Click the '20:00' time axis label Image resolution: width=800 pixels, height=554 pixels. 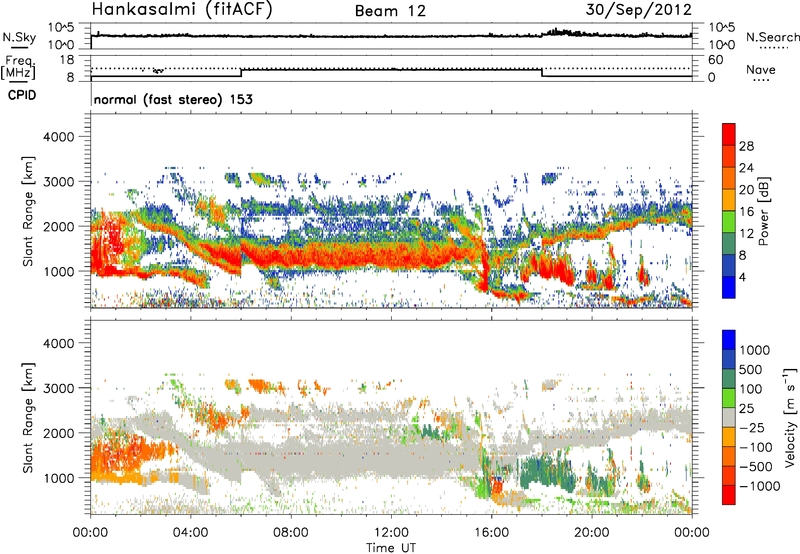tap(591, 533)
